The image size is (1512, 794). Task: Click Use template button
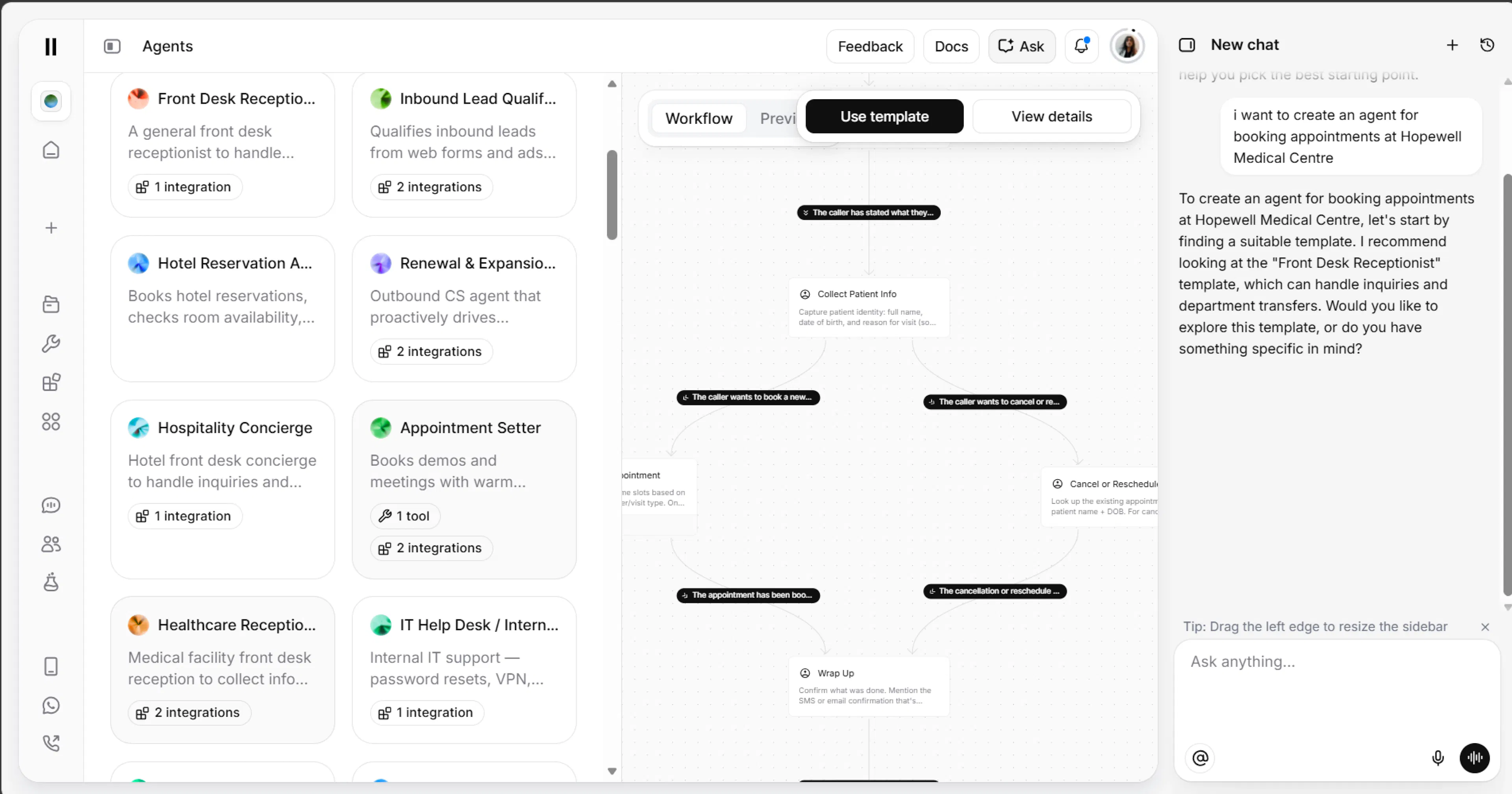(x=884, y=116)
